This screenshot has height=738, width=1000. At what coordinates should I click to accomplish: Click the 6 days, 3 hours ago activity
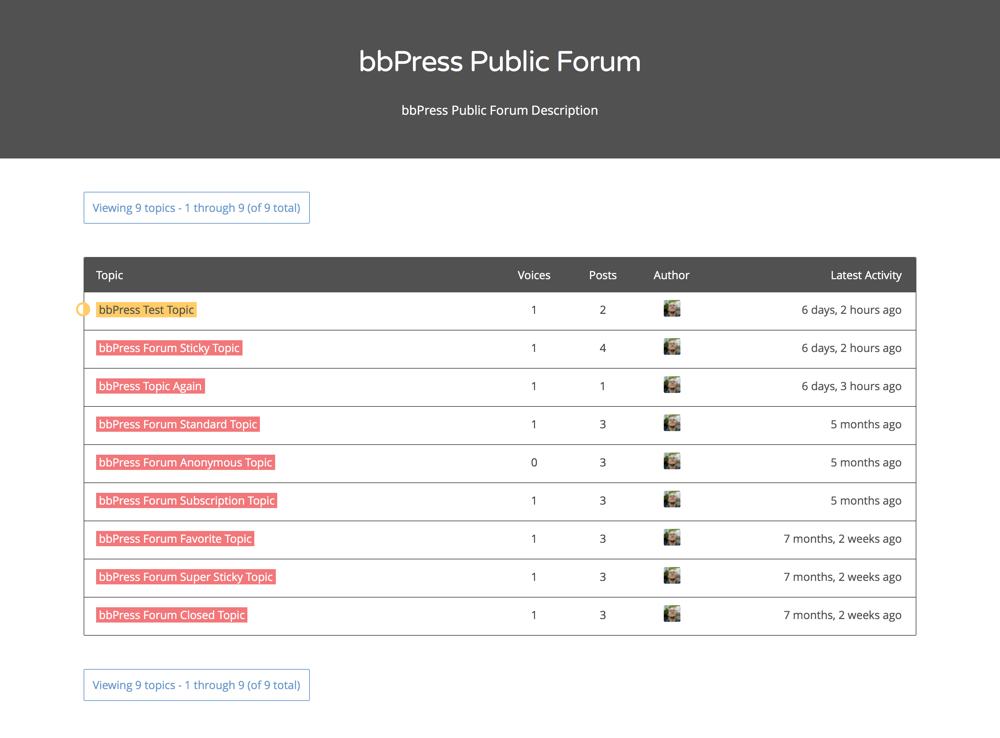coord(851,387)
